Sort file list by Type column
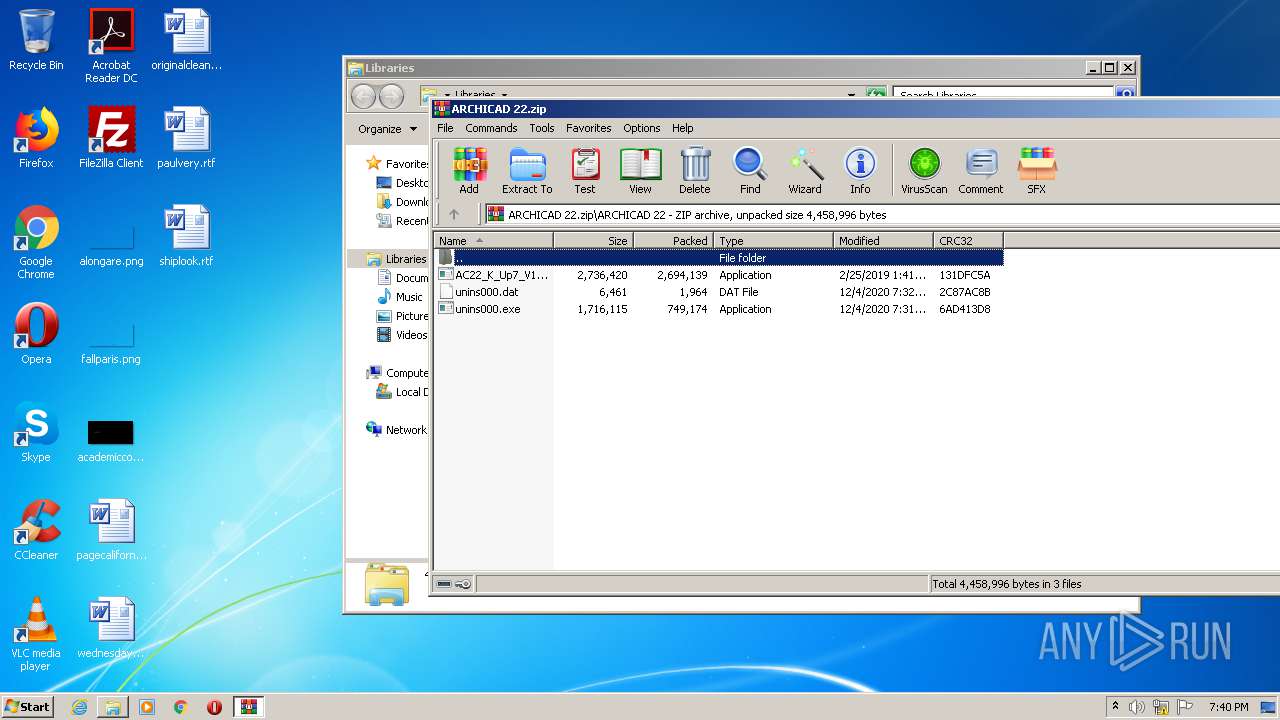 pos(774,240)
